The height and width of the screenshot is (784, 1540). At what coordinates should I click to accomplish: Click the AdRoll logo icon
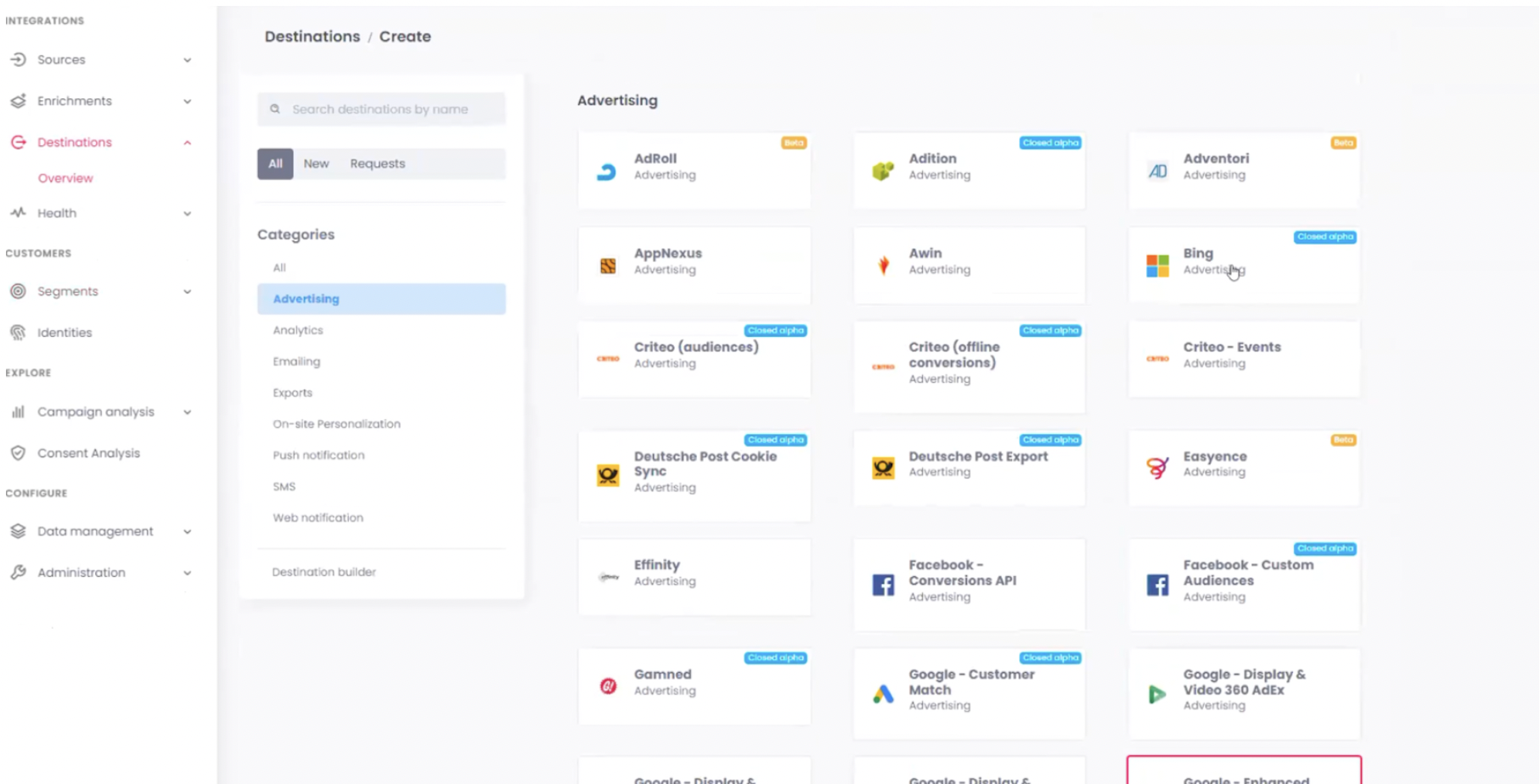tap(607, 171)
